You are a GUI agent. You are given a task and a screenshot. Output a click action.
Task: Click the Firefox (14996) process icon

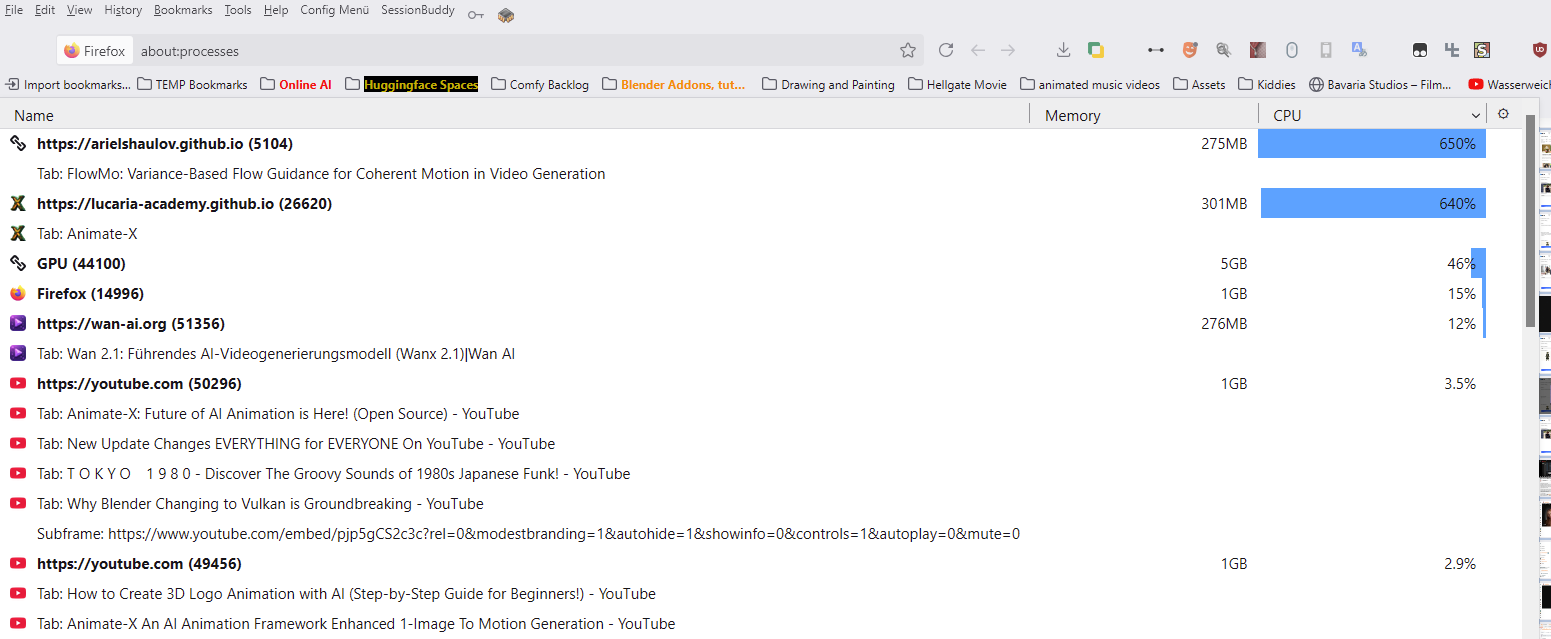(18, 294)
